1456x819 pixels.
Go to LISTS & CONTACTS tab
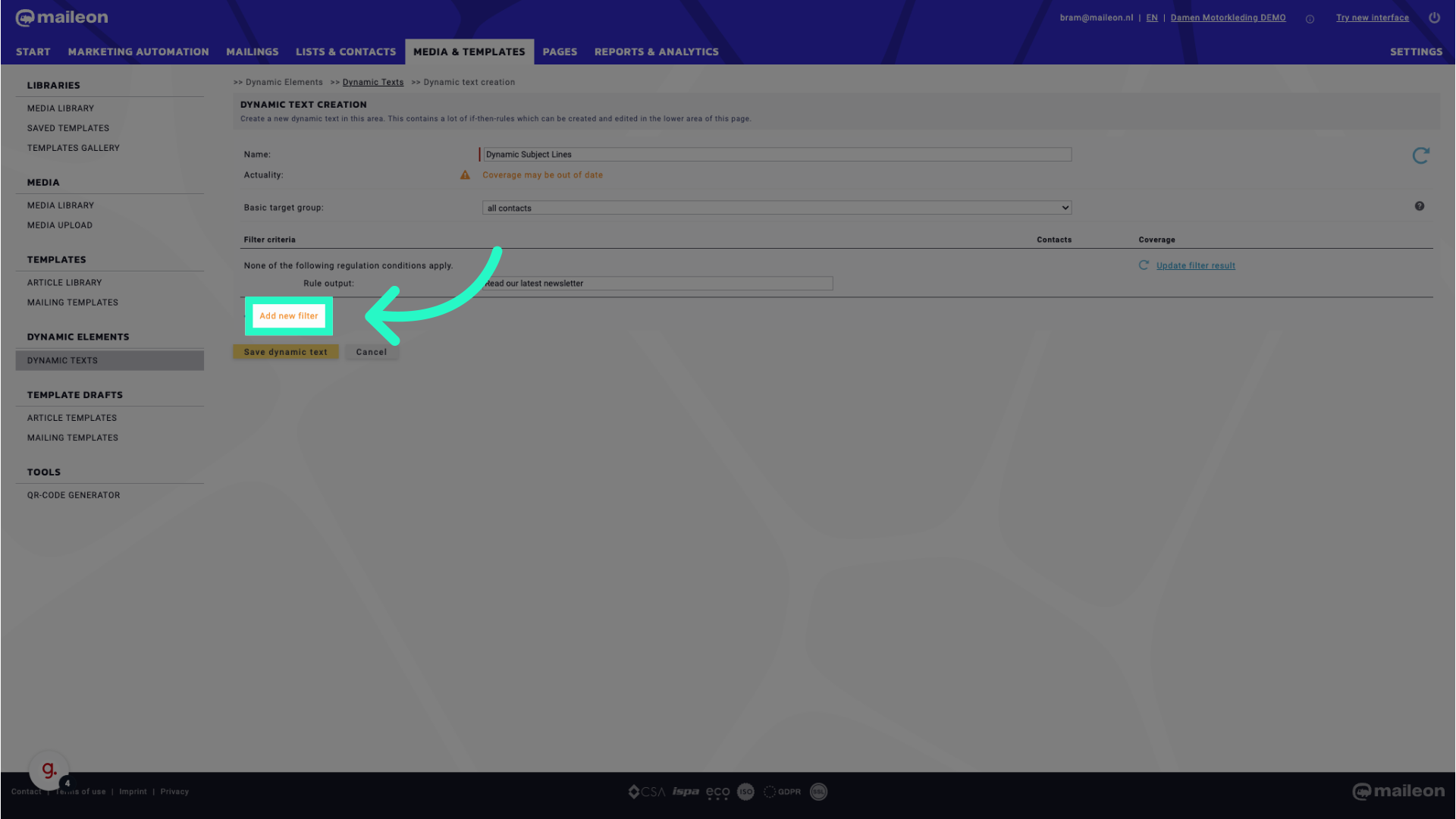tap(346, 52)
